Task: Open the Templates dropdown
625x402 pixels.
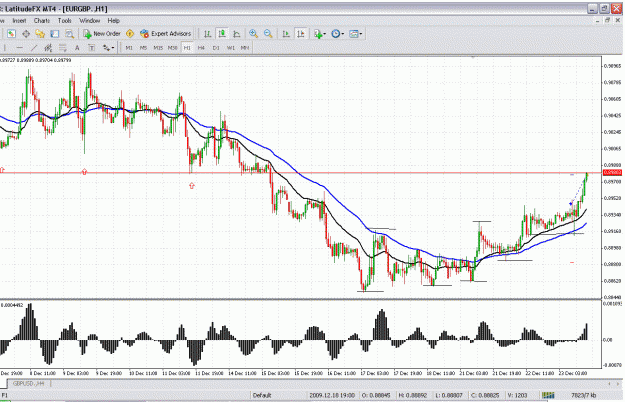Action: [356, 34]
